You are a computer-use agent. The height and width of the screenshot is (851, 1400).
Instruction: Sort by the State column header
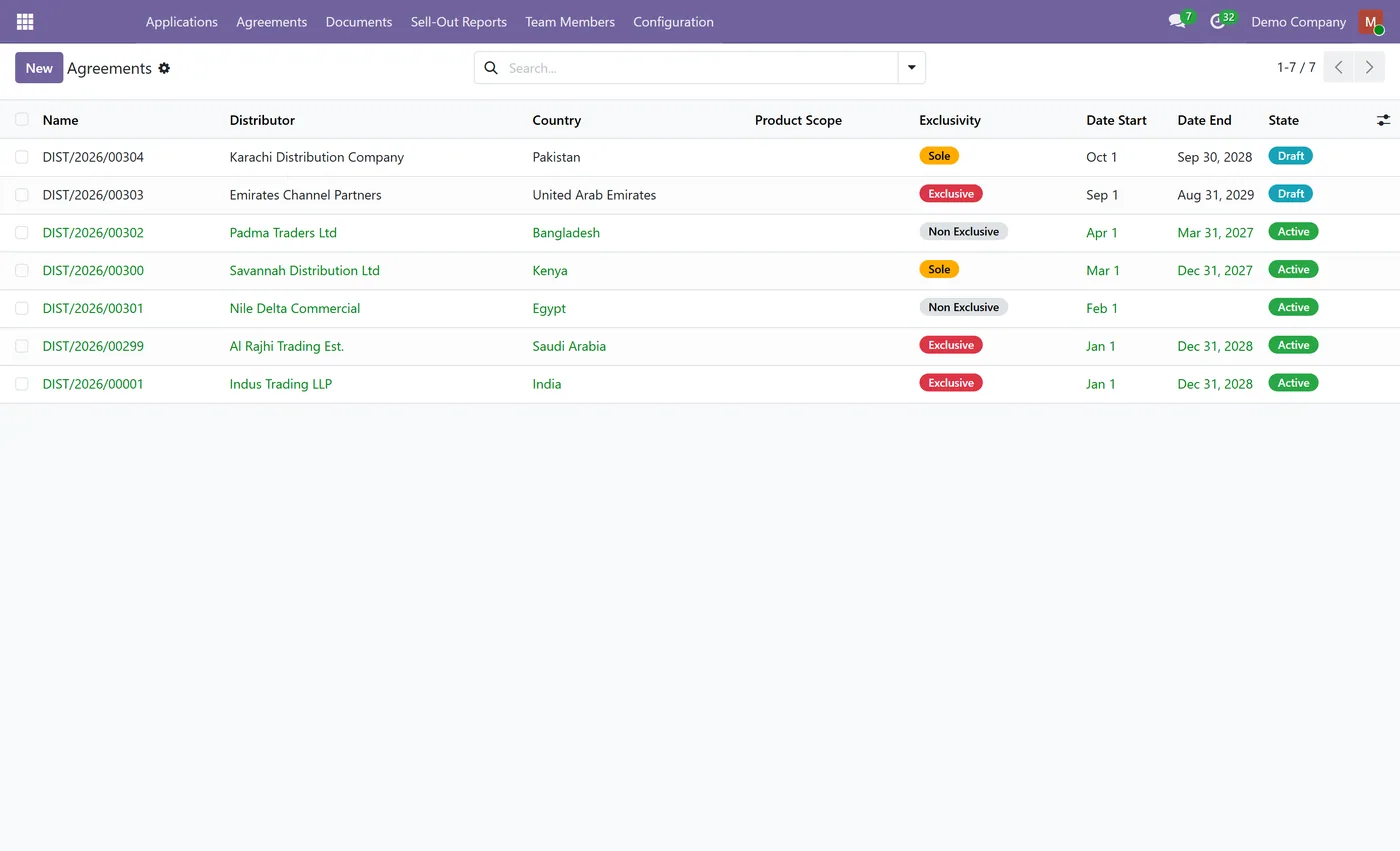coord(1283,120)
